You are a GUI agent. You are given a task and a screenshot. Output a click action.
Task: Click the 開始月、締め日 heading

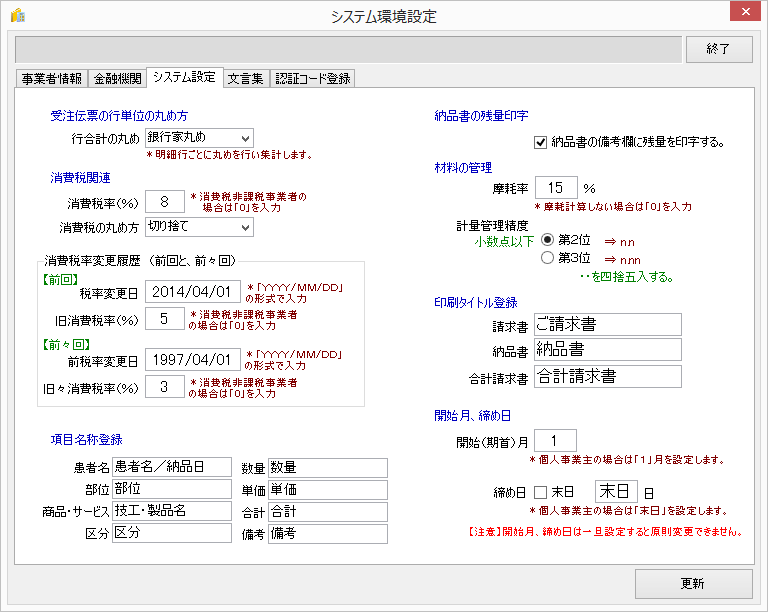(473, 416)
